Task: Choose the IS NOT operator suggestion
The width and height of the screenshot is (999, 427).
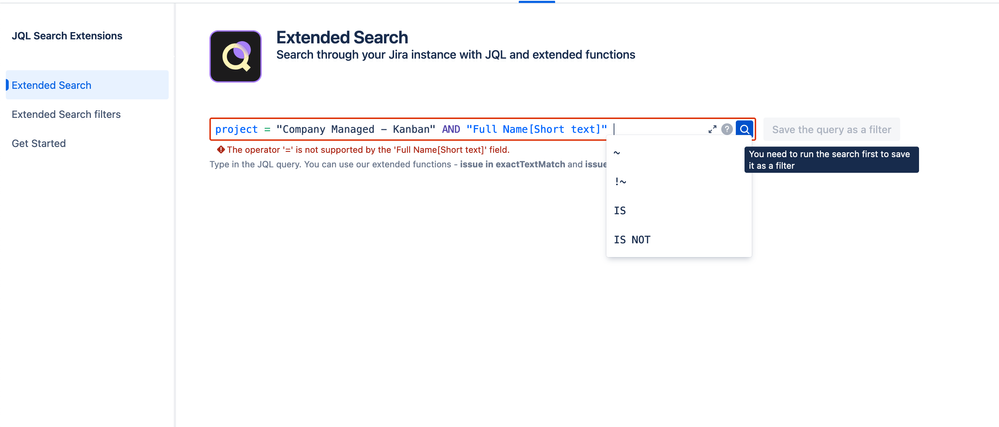Action: click(679, 240)
